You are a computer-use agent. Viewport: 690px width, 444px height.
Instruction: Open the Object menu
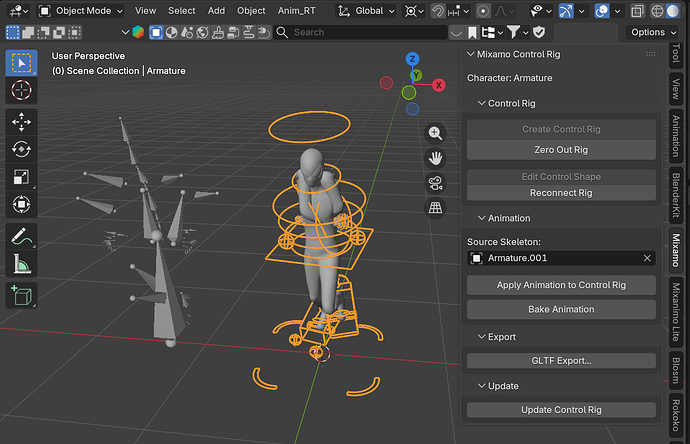coord(251,11)
